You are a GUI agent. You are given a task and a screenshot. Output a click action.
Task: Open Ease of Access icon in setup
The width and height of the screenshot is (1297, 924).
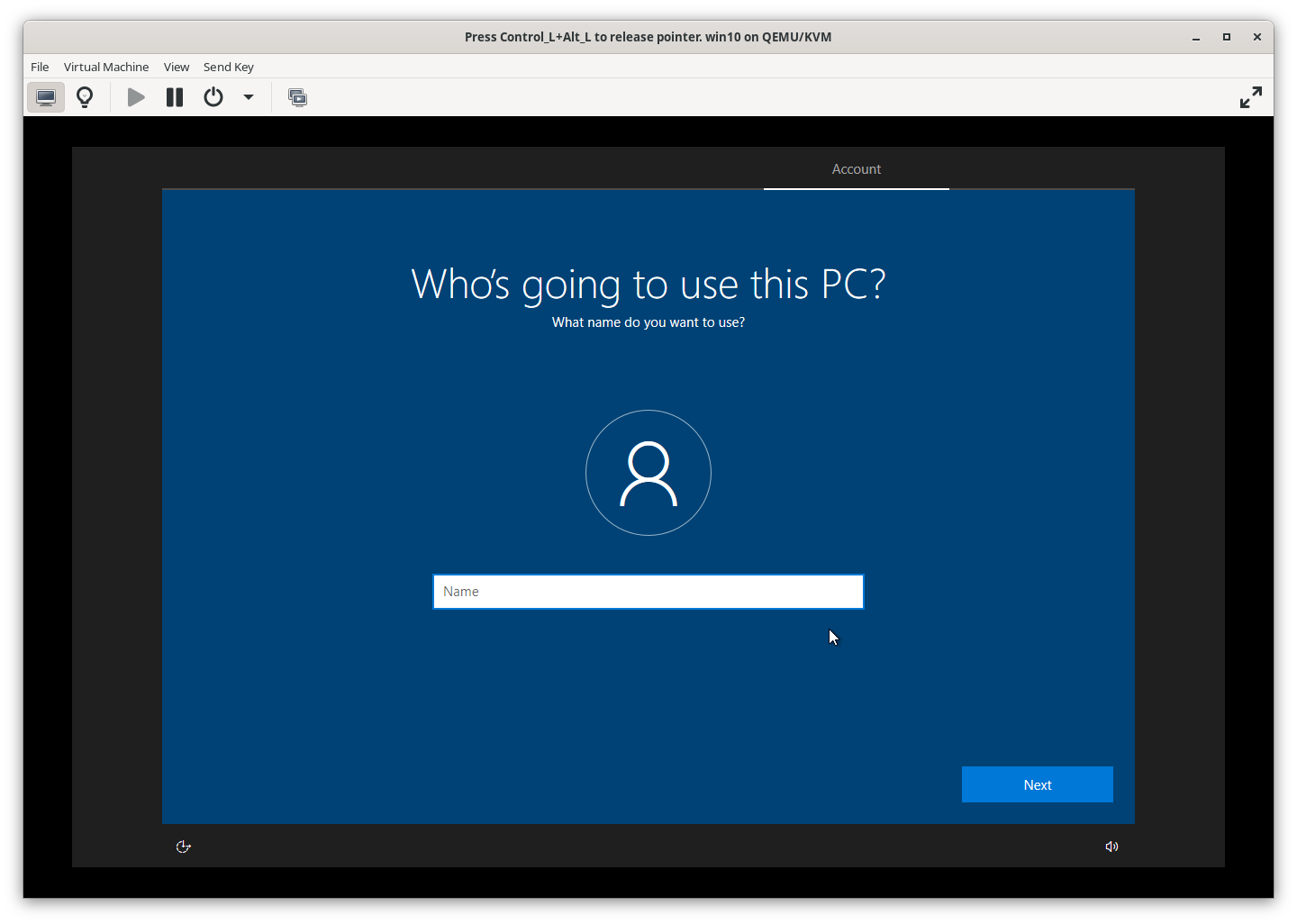click(184, 847)
